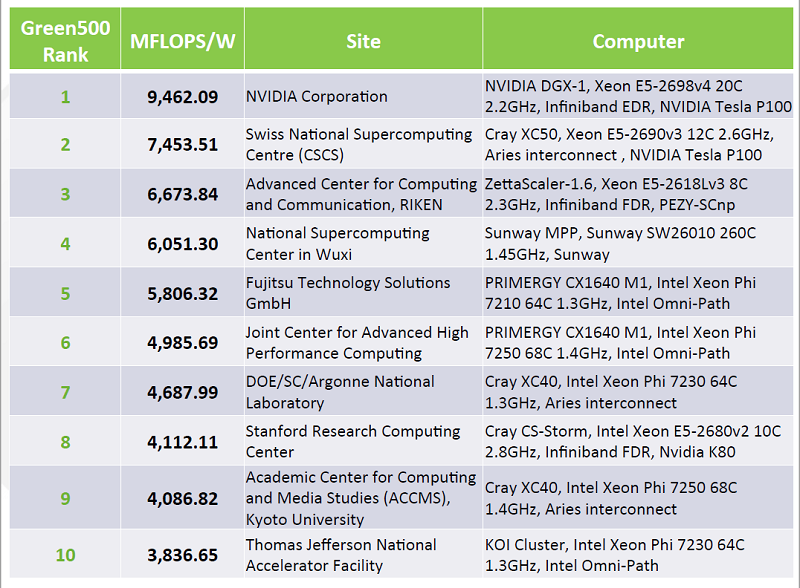Click National Supercomputing Center in Wuxi
The height and width of the screenshot is (588, 800).
tap(363, 243)
